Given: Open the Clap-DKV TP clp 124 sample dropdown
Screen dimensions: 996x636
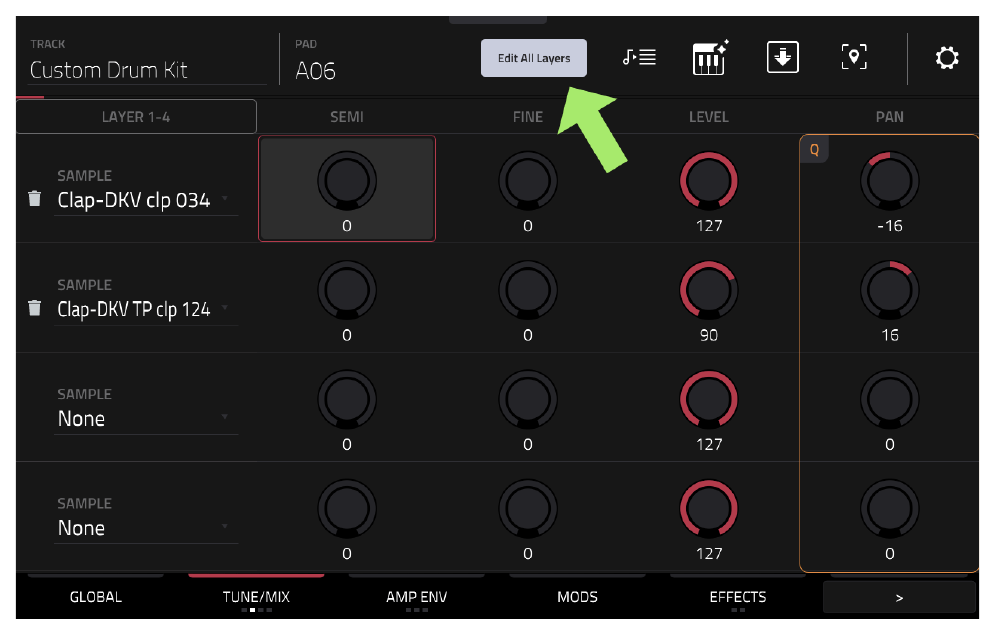Looking at the screenshot, I should tap(146, 309).
